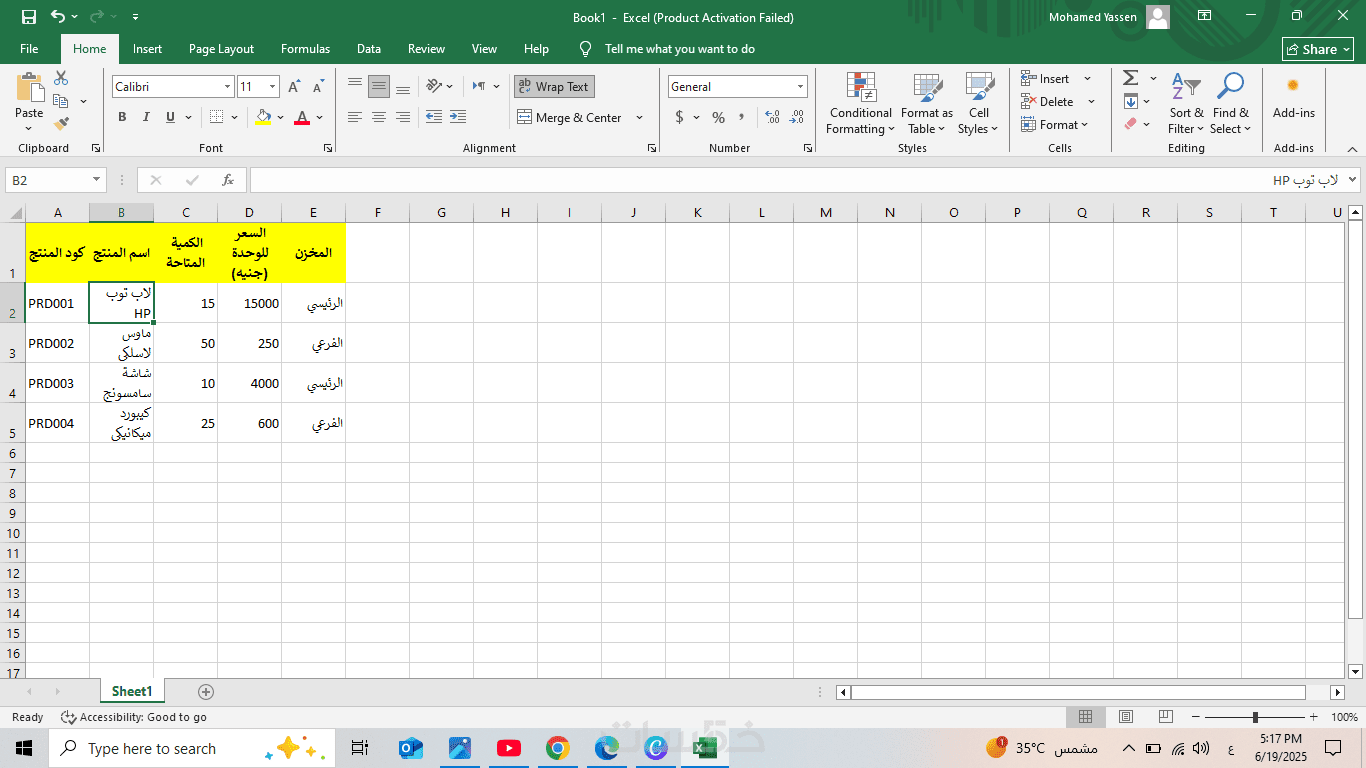
Task: Open the Name Box dropdown arrow
Action: (97, 180)
